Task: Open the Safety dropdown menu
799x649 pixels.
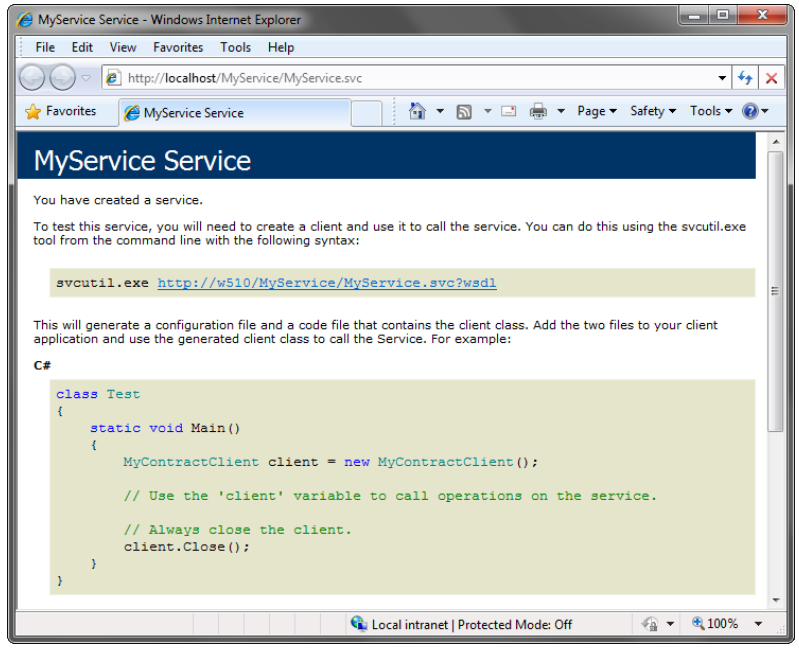Action: [x=653, y=111]
